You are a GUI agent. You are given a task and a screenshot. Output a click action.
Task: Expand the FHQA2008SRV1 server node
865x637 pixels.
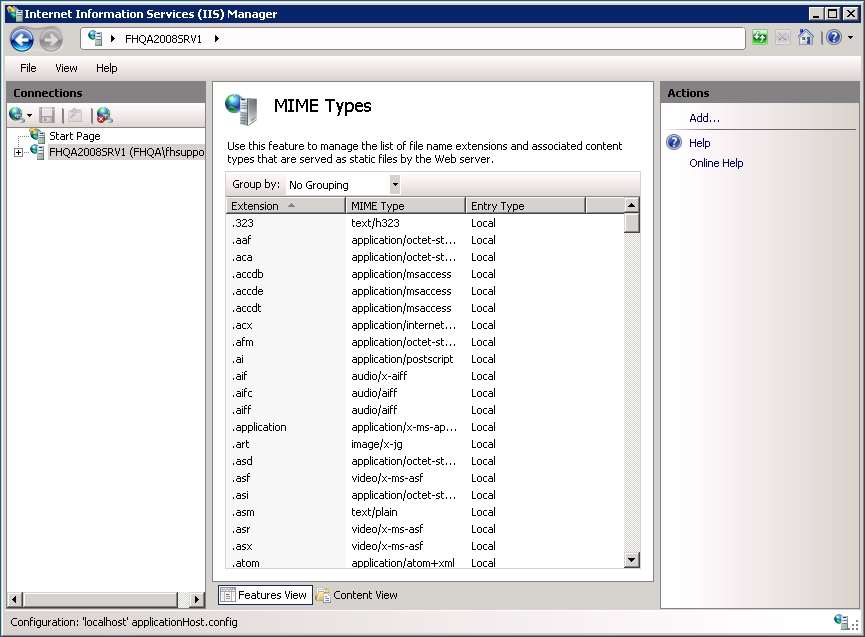pyautogui.click(x=18, y=152)
